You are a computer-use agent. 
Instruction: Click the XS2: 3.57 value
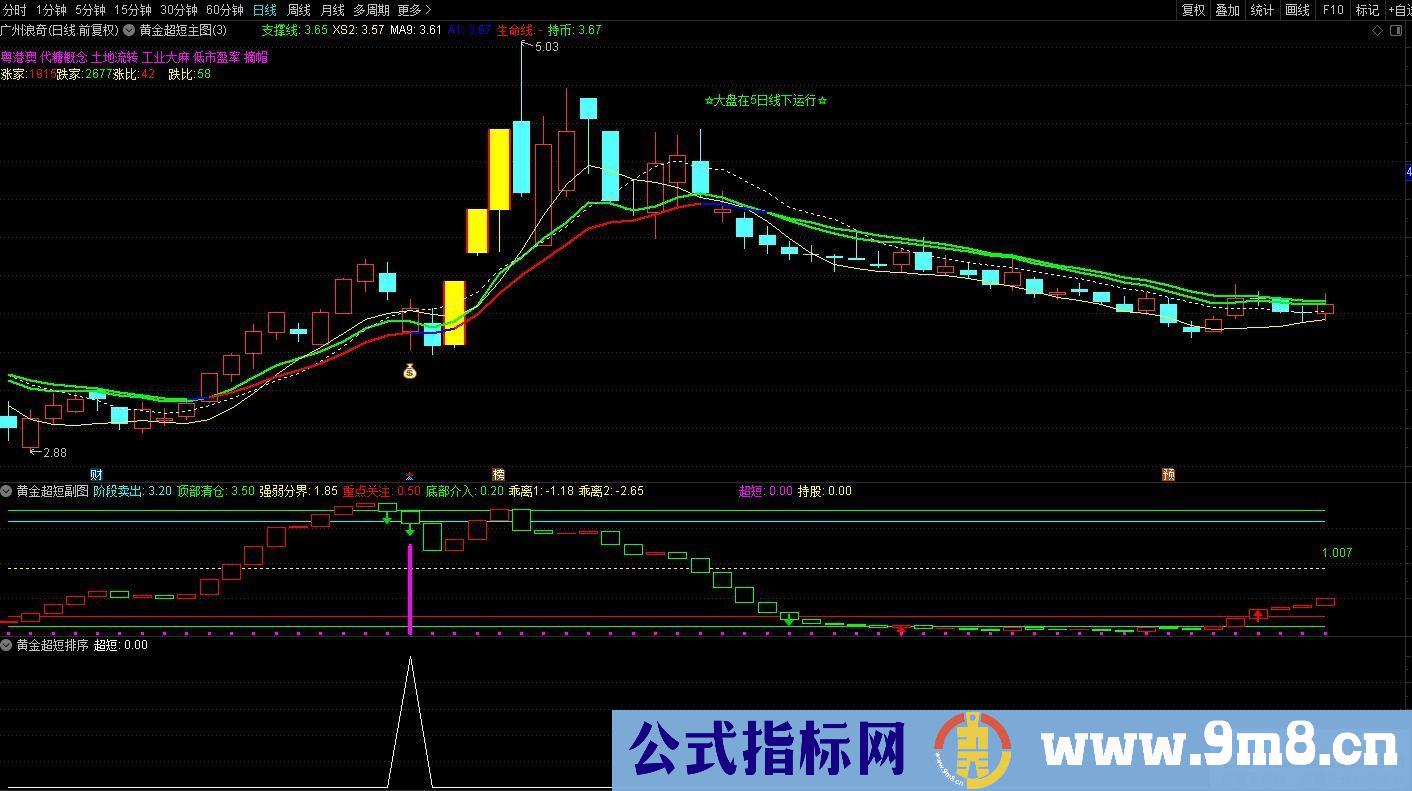pos(359,30)
